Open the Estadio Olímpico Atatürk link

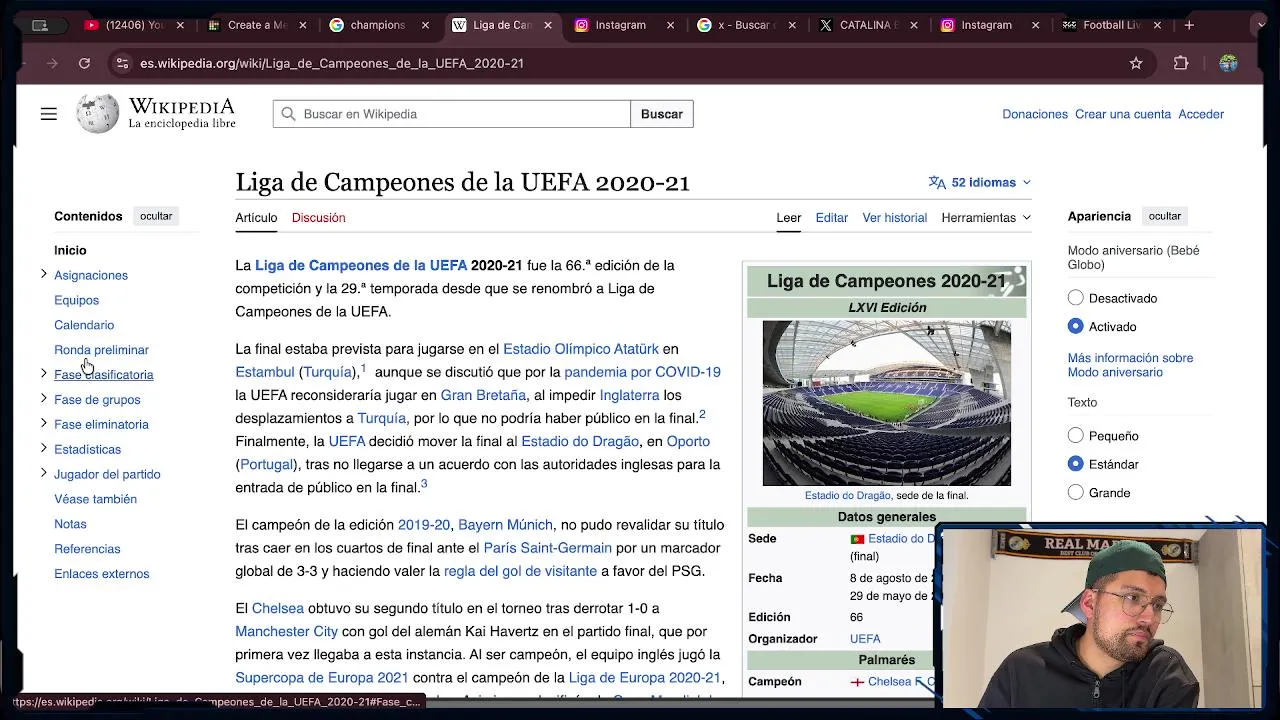pos(581,349)
